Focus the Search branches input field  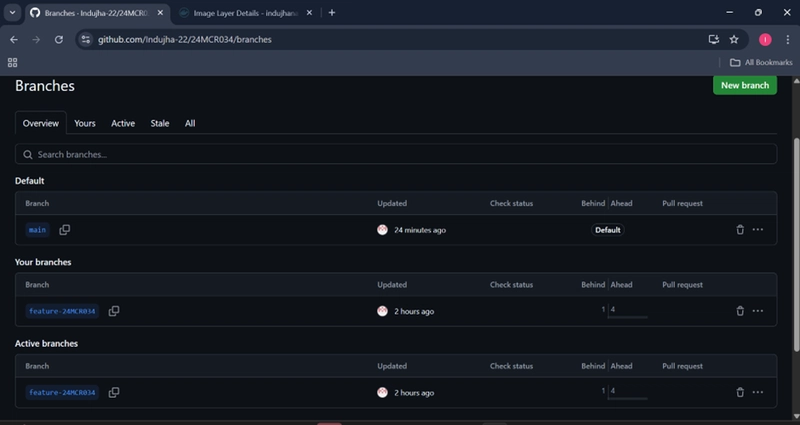tap(396, 154)
